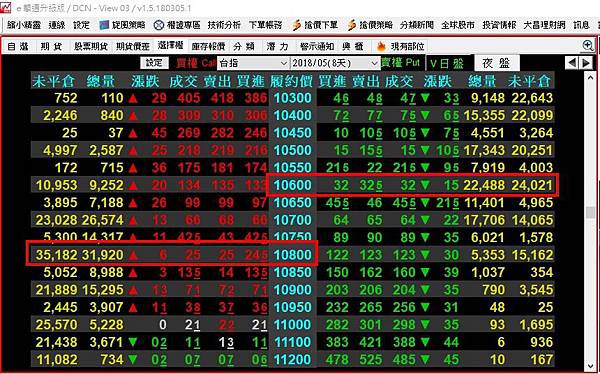
Task: Click the scrollbar down arrow
Action: (590, 366)
